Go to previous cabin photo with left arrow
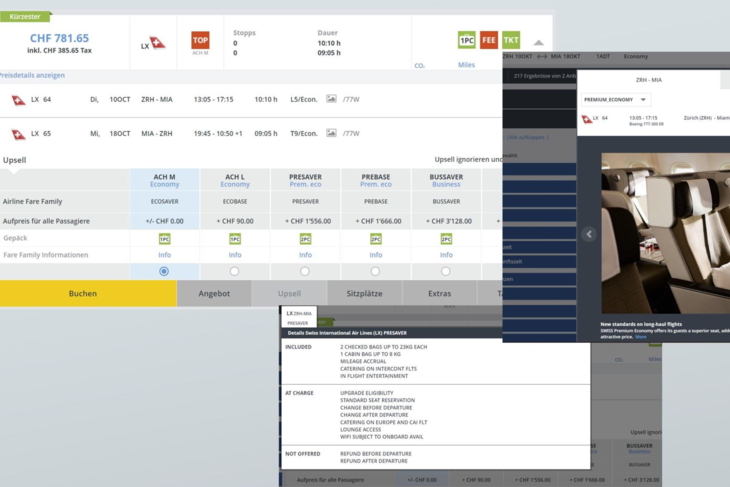Image resolution: width=730 pixels, height=487 pixels. click(589, 234)
